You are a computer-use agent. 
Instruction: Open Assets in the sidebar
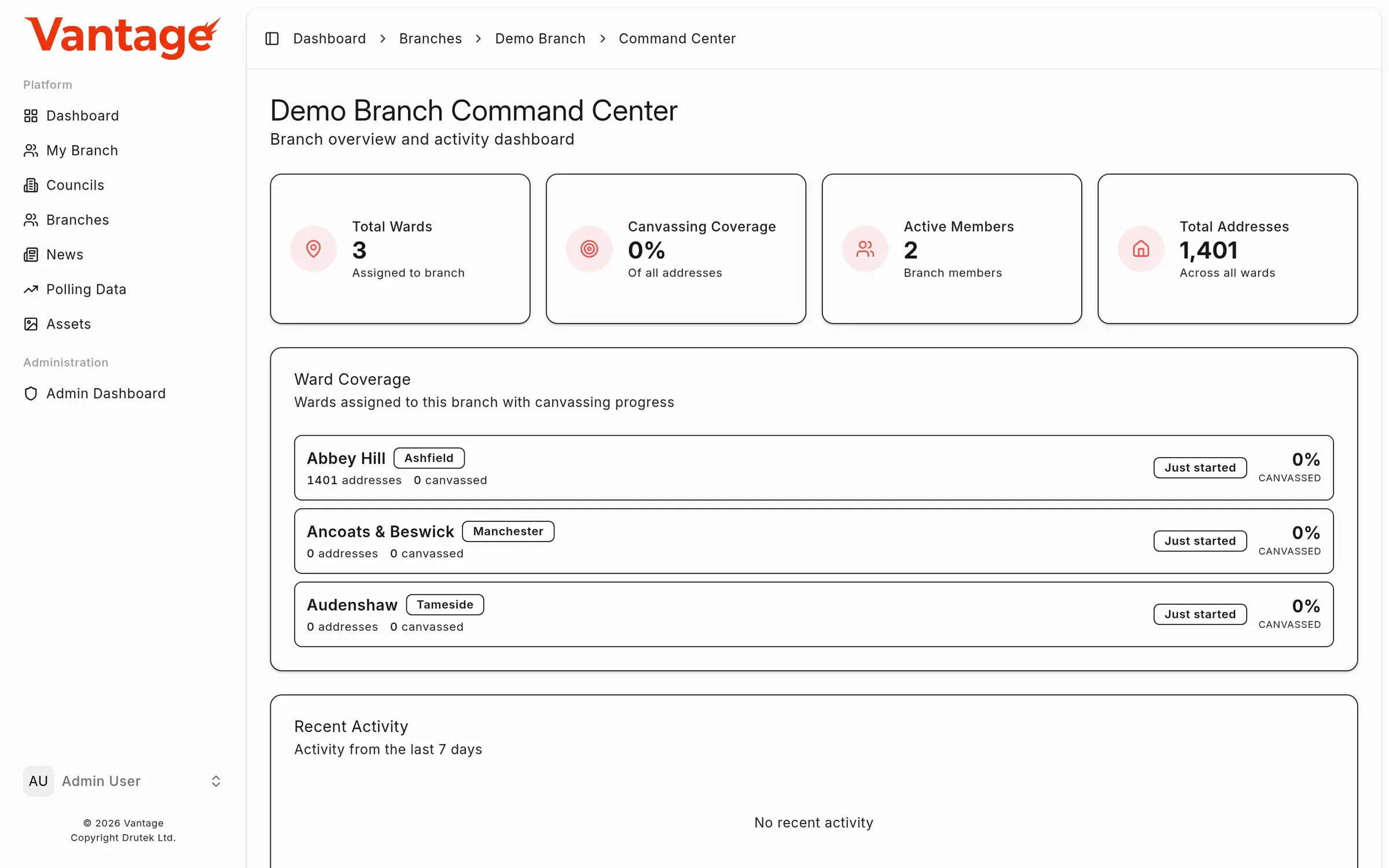pyautogui.click(x=123, y=324)
